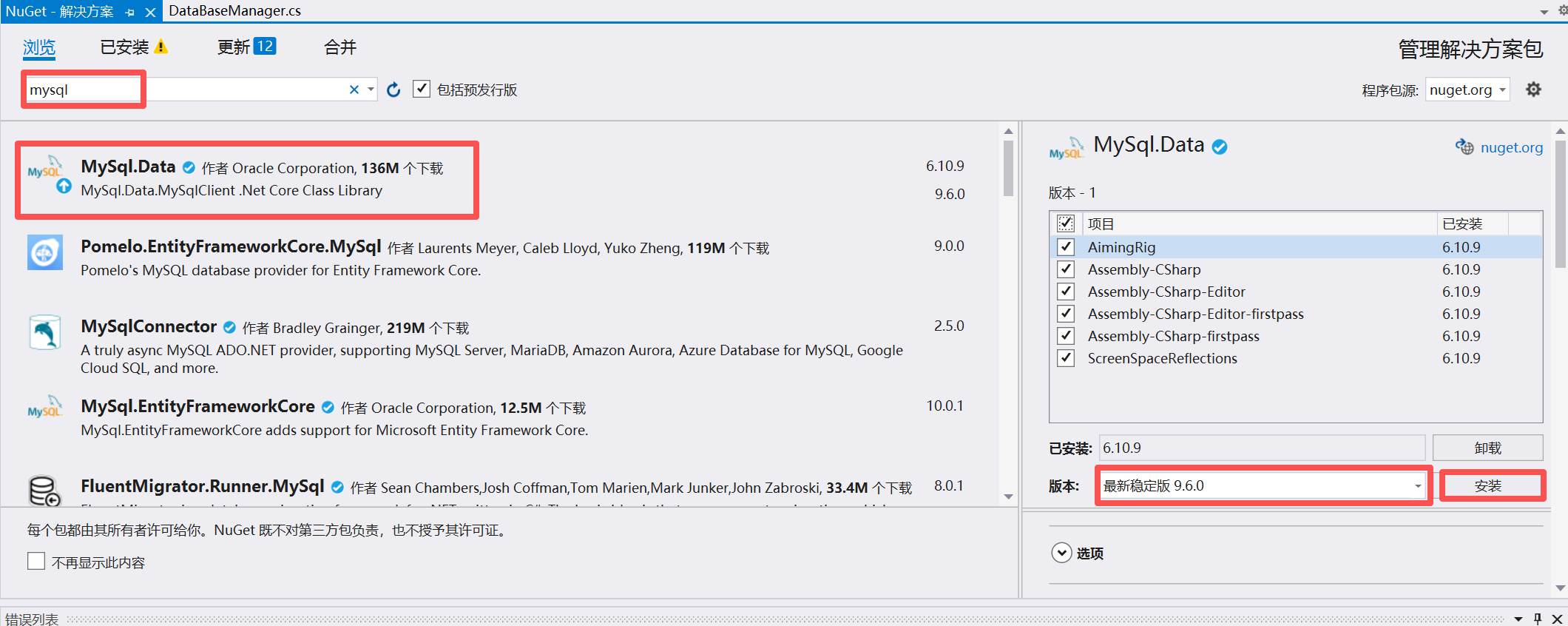Click the MySql.Data update available arrow icon

tap(64, 186)
